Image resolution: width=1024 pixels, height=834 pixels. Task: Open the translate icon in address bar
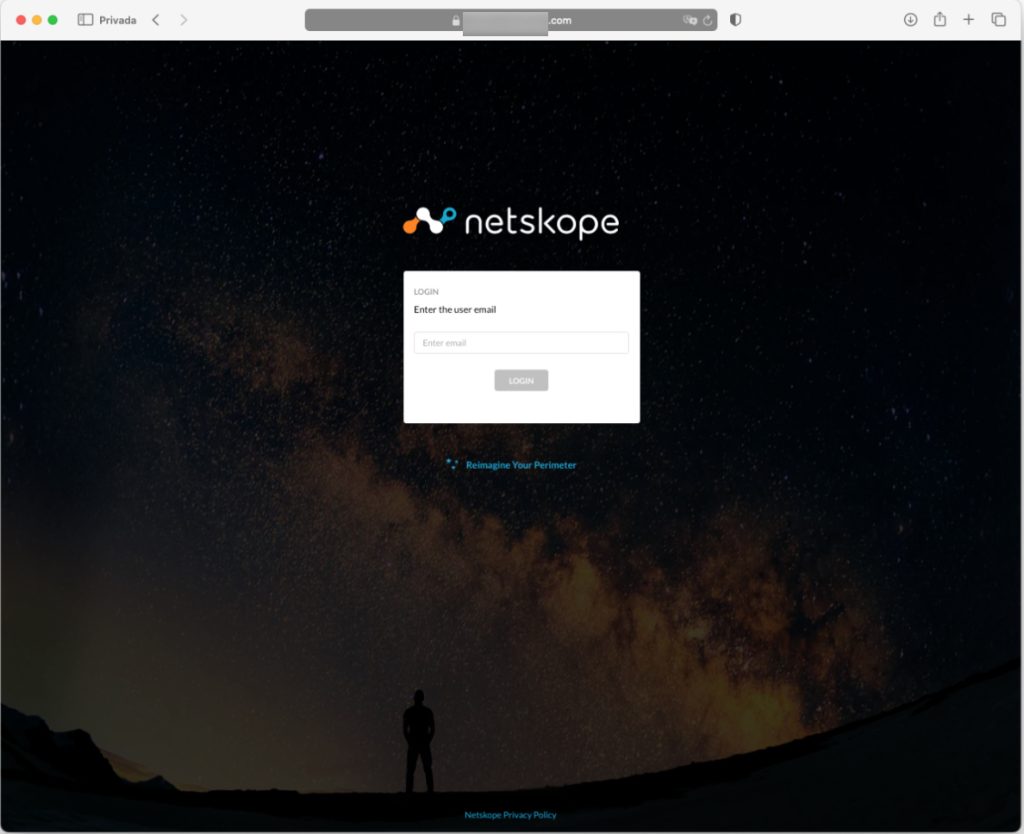[x=690, y=20]
